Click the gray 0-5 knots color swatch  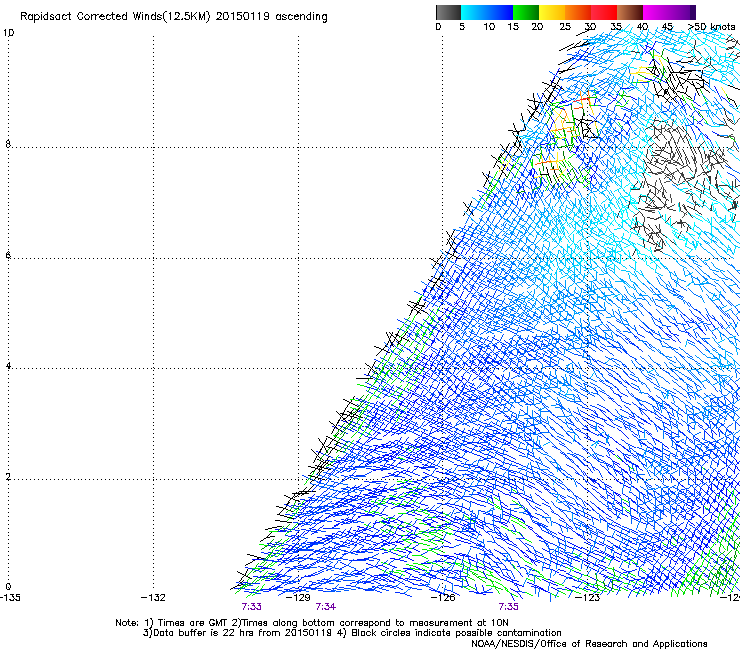[x=448, y=12]
